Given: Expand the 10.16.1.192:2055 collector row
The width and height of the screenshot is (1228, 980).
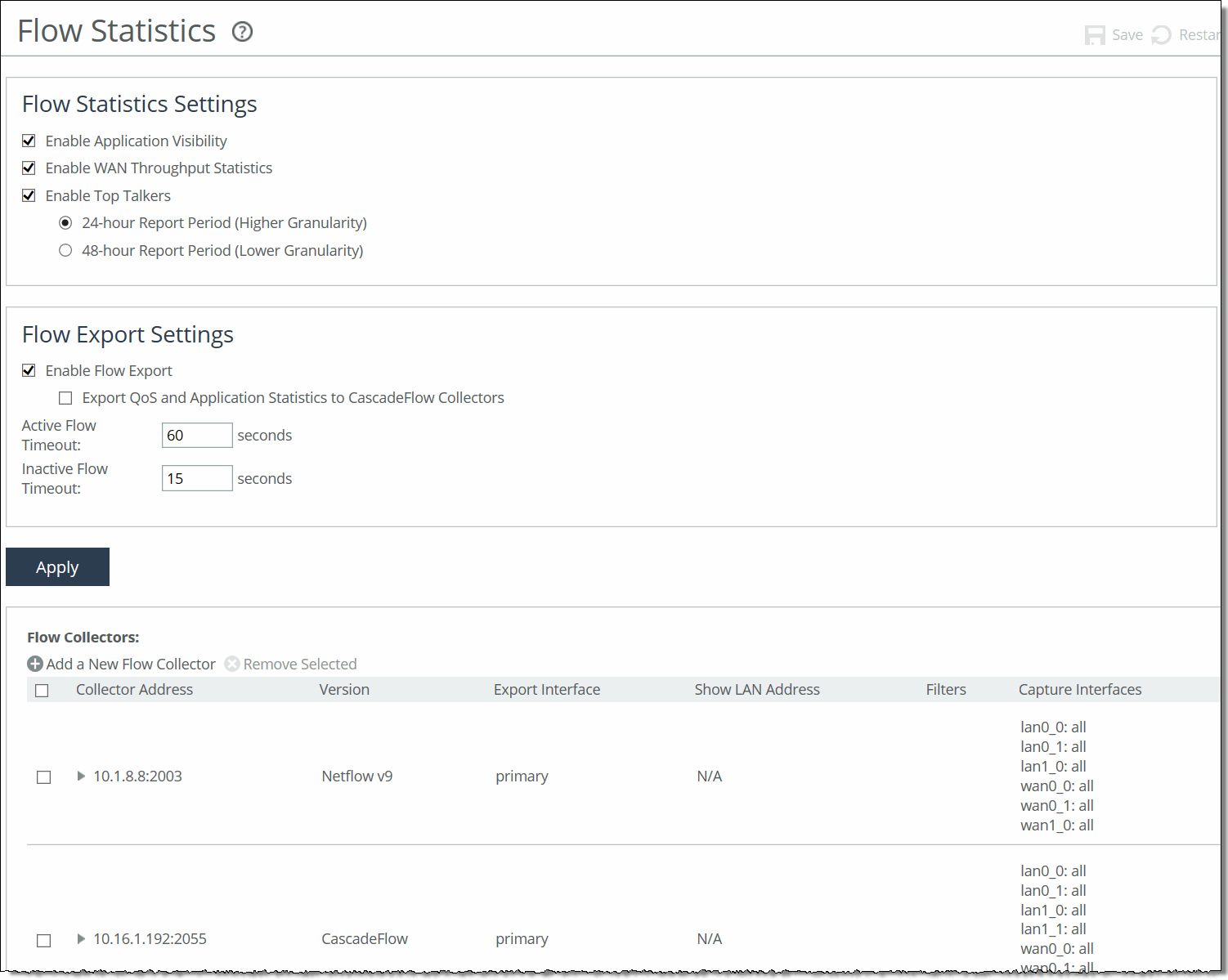Looking at the screenshot, I should (x=81, y=939).
